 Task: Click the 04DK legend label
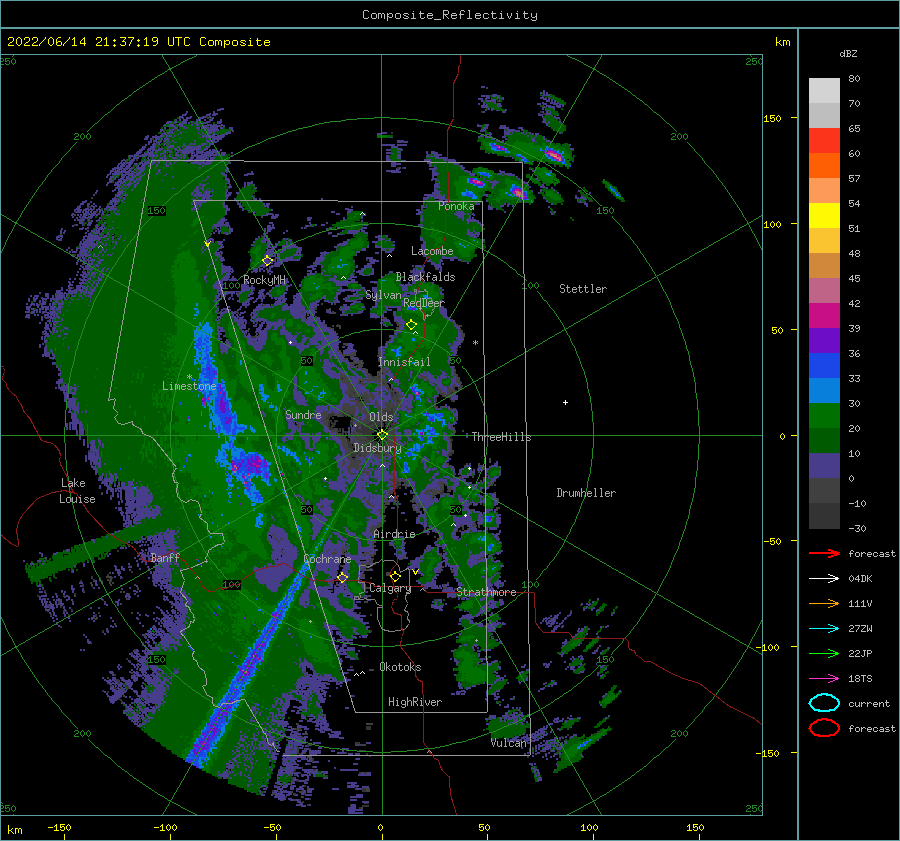[x=860, y=579]
